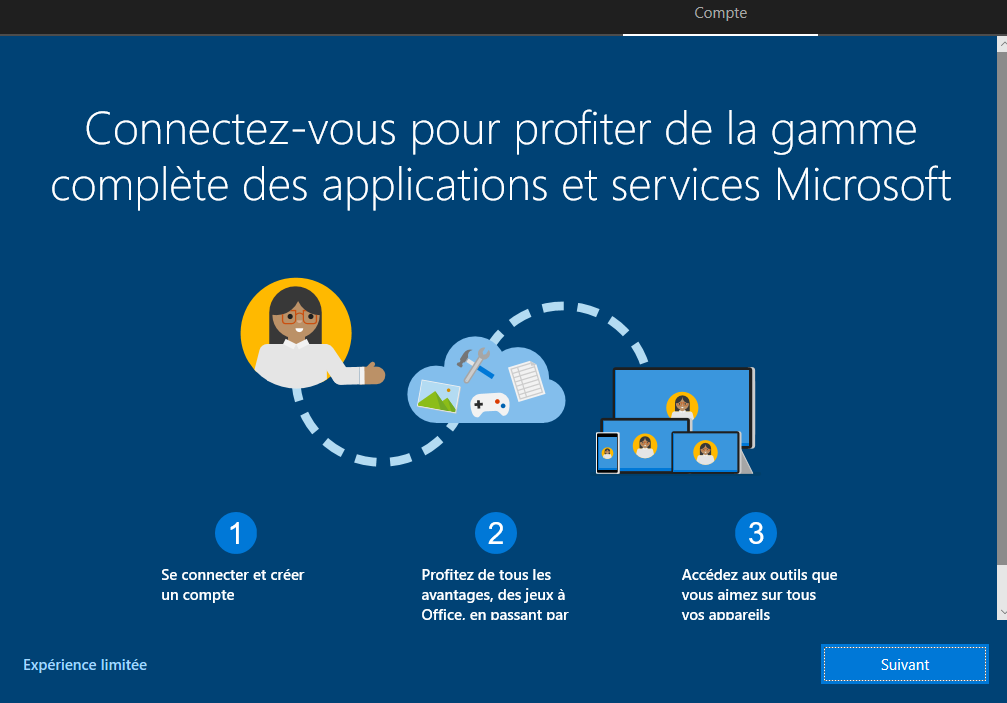Screen dimensions: 1007x703
Task: Click the landscape photo icon in cloud
Action: (x=437, y=397)
